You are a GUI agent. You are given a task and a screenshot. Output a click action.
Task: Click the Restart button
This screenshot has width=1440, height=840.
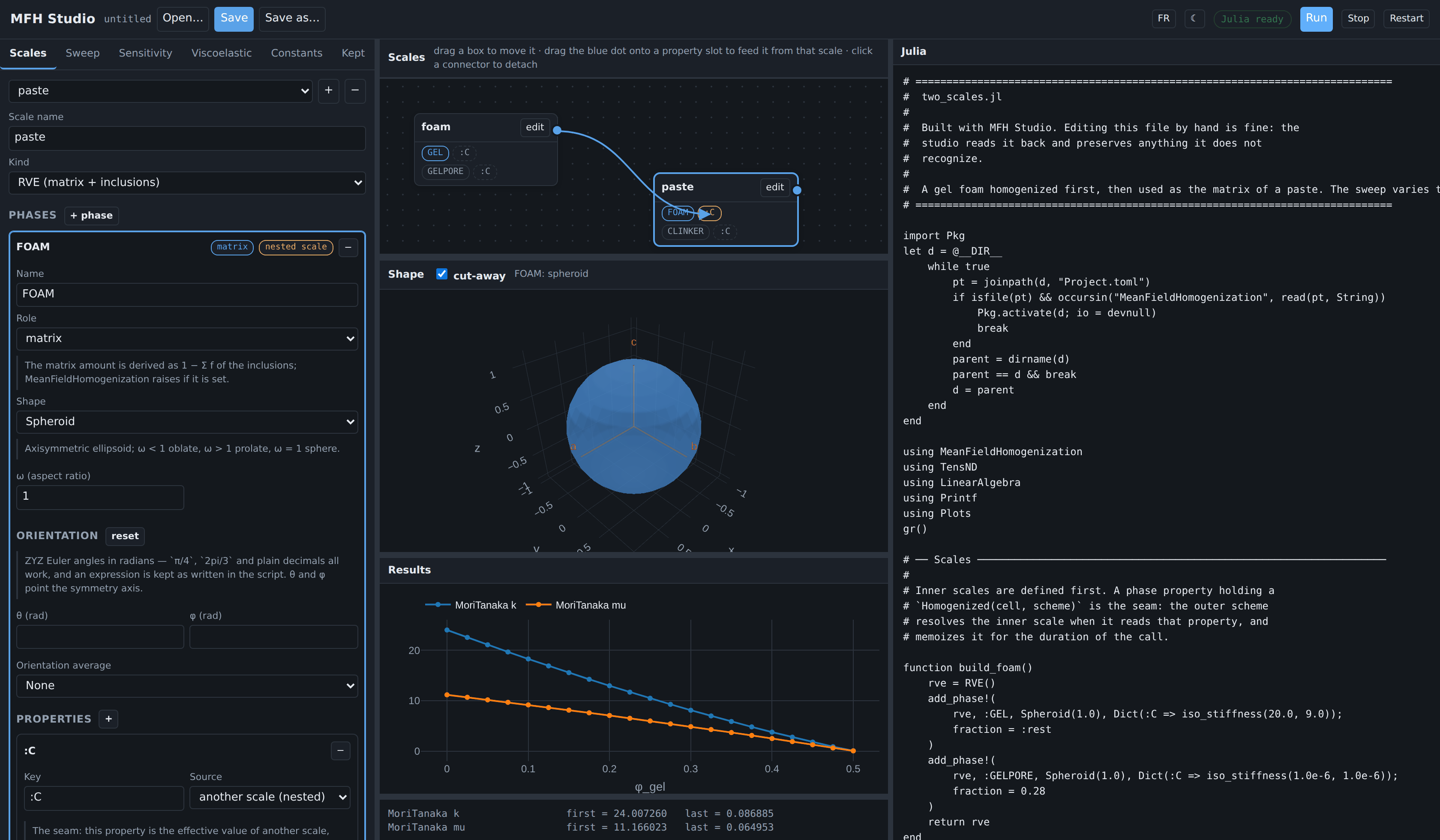pos(1406,18)
